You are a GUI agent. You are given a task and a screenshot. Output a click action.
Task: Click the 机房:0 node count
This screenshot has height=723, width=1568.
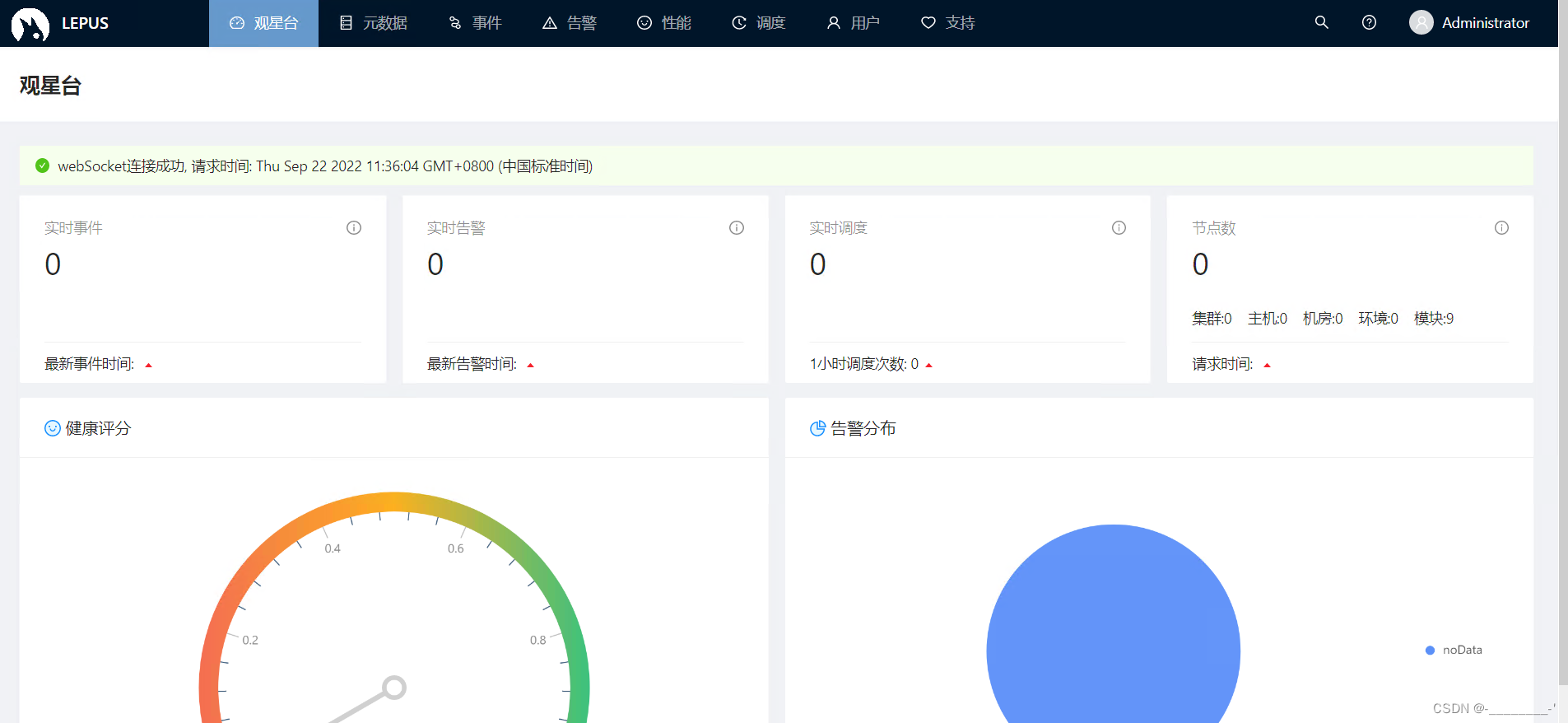pyautogui.click(x=1323, y=319)
